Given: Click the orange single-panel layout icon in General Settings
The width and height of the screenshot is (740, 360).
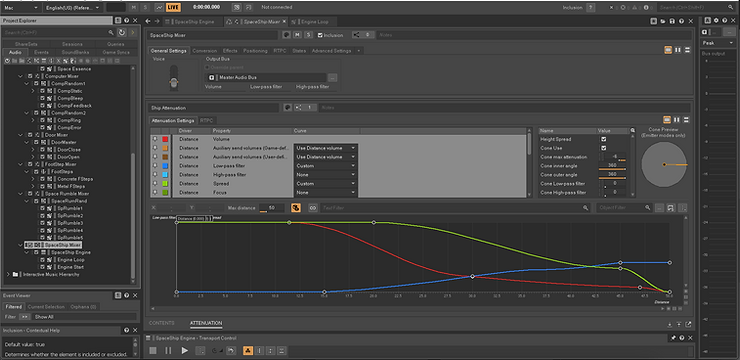Looking at the screenshot, I should (x=668, y=50).
